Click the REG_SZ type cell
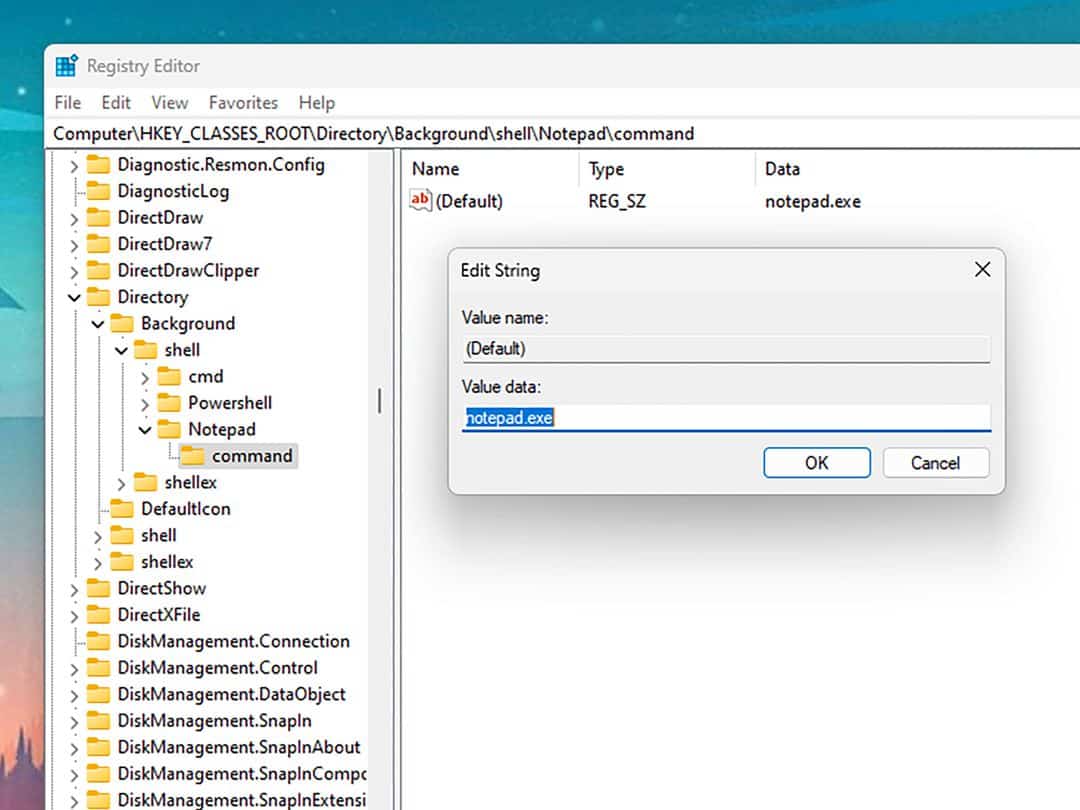1080x810 pixels. 617,201
